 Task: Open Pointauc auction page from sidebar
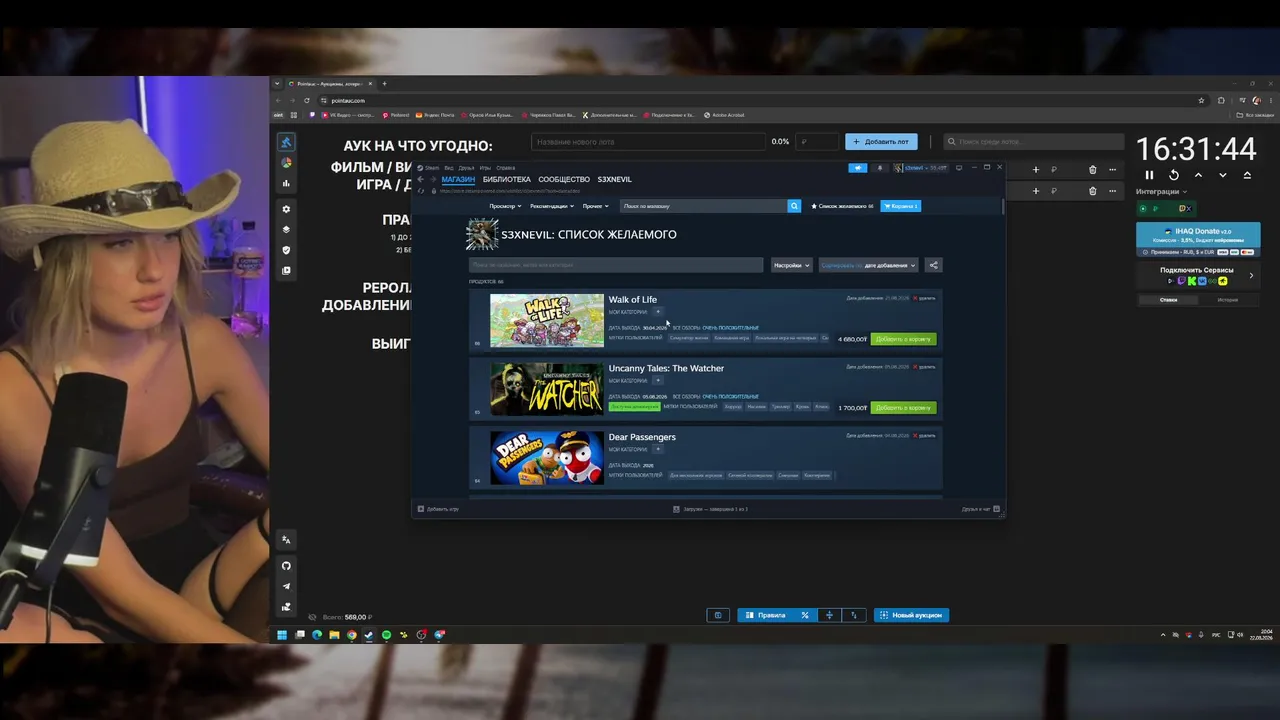[x=286, y=143]
